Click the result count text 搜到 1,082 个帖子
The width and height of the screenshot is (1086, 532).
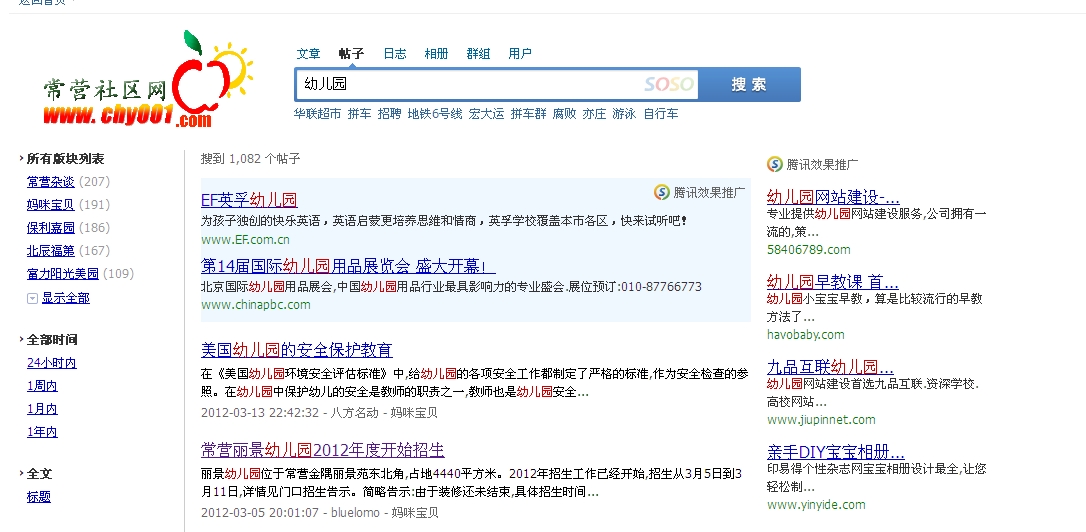pyautogui.click(x=251, y=159)
